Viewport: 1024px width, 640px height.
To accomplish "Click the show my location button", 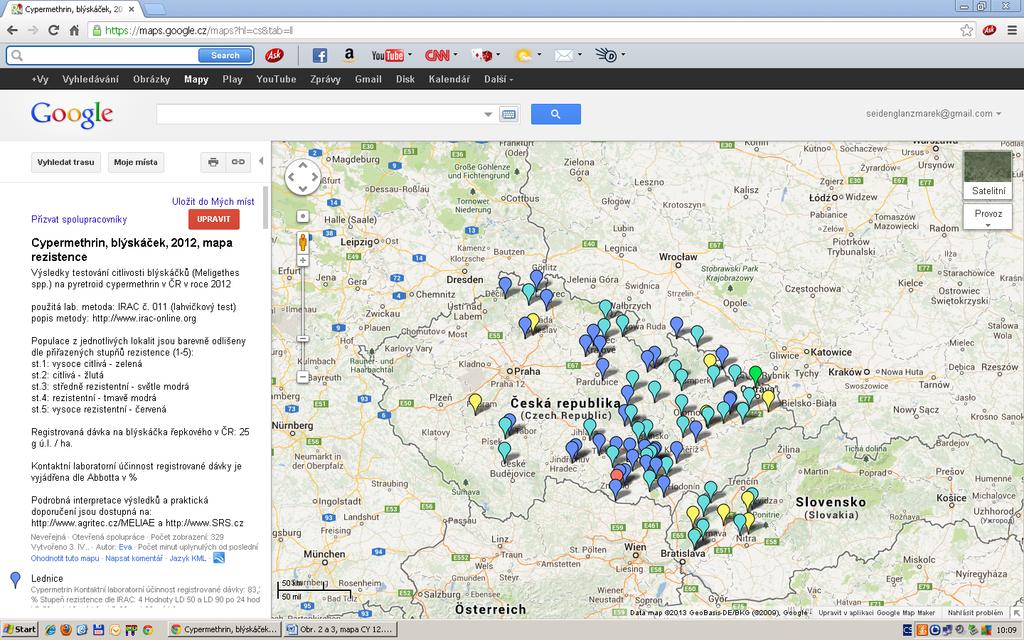I will click(x=302, y=216).
